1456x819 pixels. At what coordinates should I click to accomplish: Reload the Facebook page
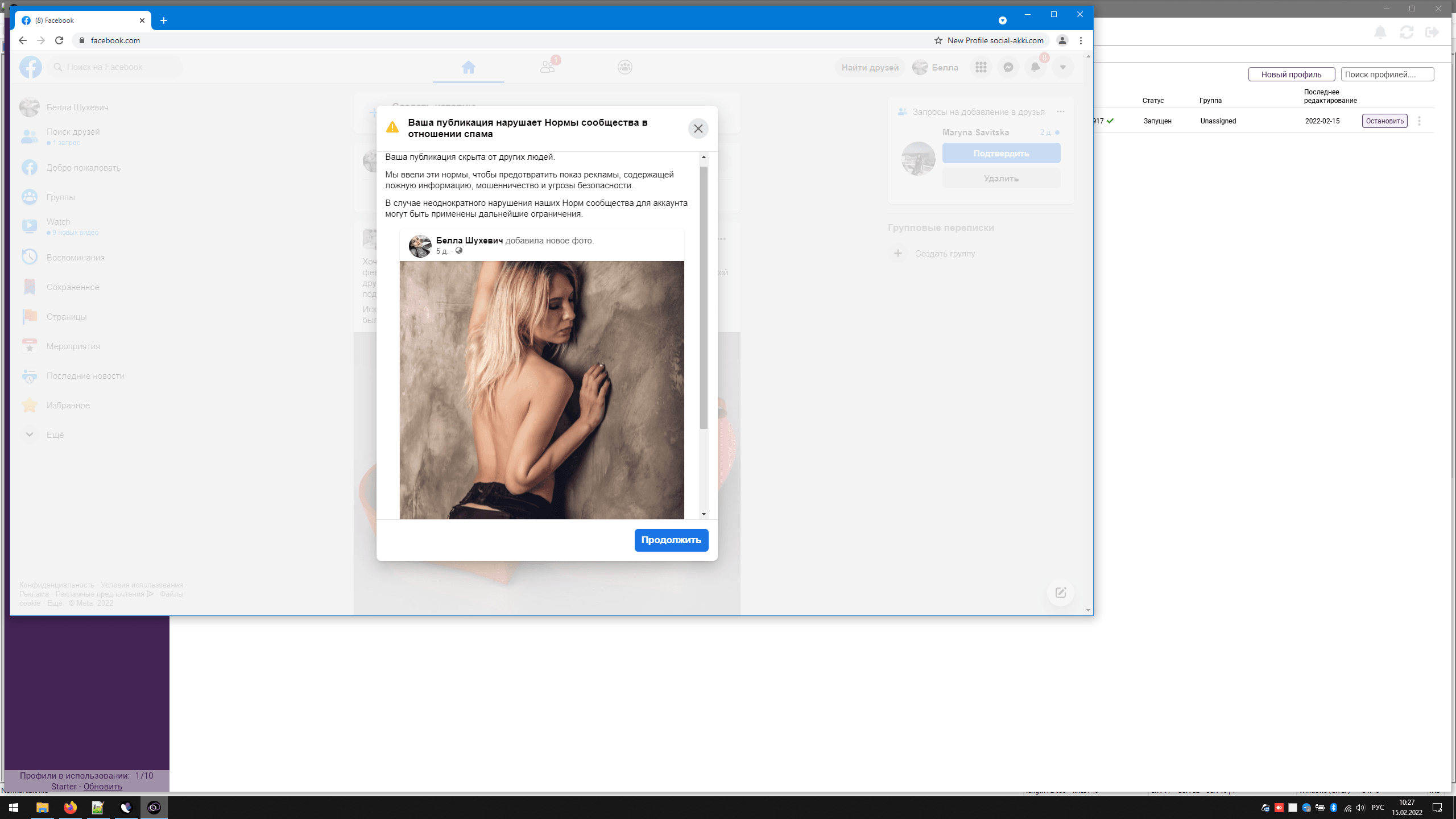[x=59, y=40]
